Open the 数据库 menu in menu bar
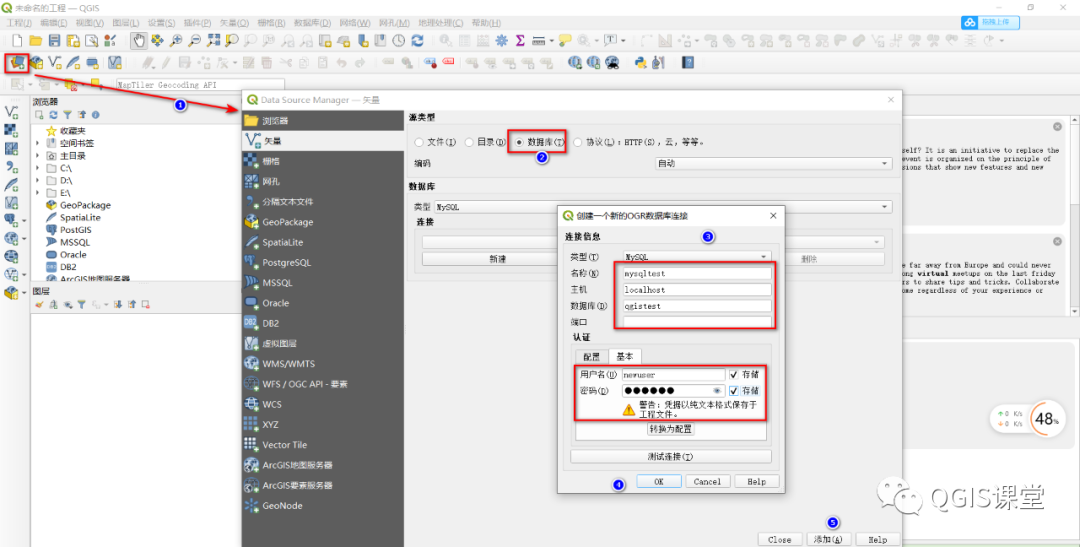The height and width of the screenshot is (547, 1080). (312, 23)
